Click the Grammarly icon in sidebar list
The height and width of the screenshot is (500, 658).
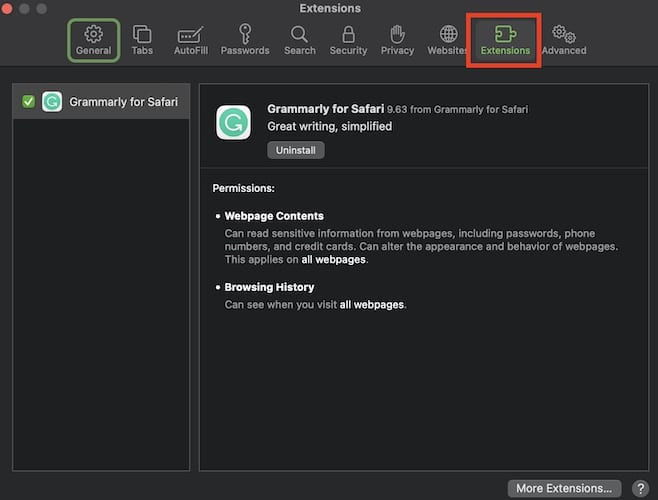pos(52,101)
